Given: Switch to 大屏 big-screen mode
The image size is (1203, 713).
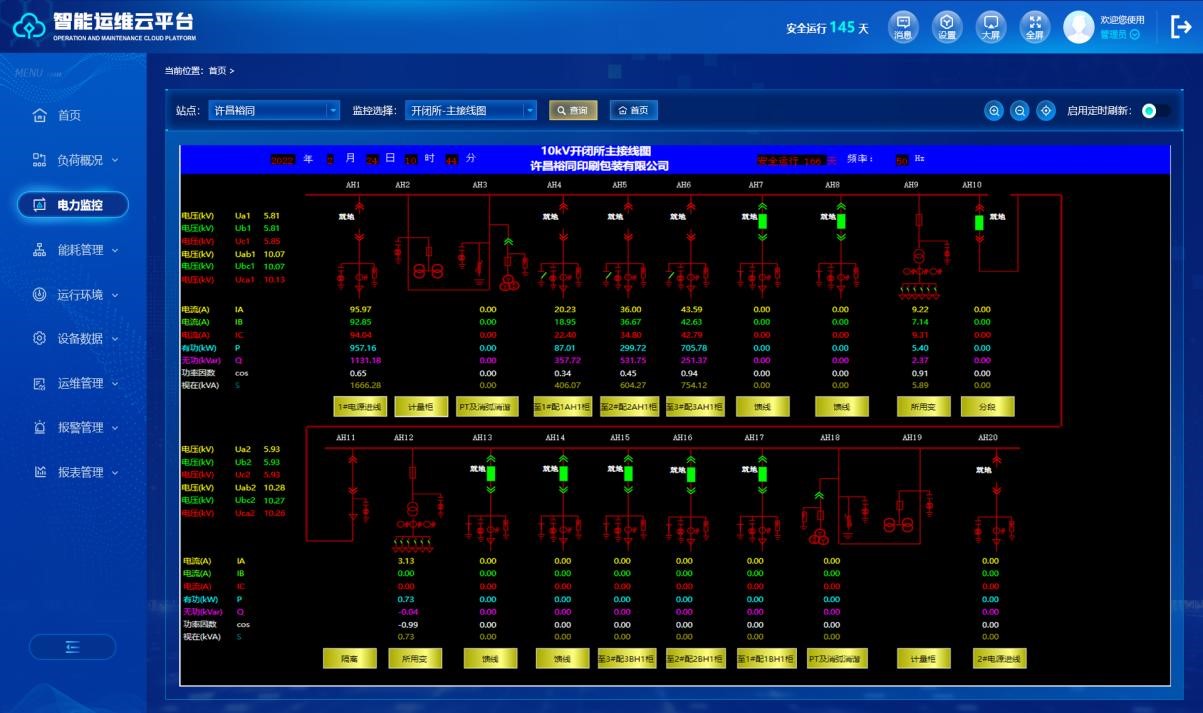Looking at the screenshot, I should point(990,26).
